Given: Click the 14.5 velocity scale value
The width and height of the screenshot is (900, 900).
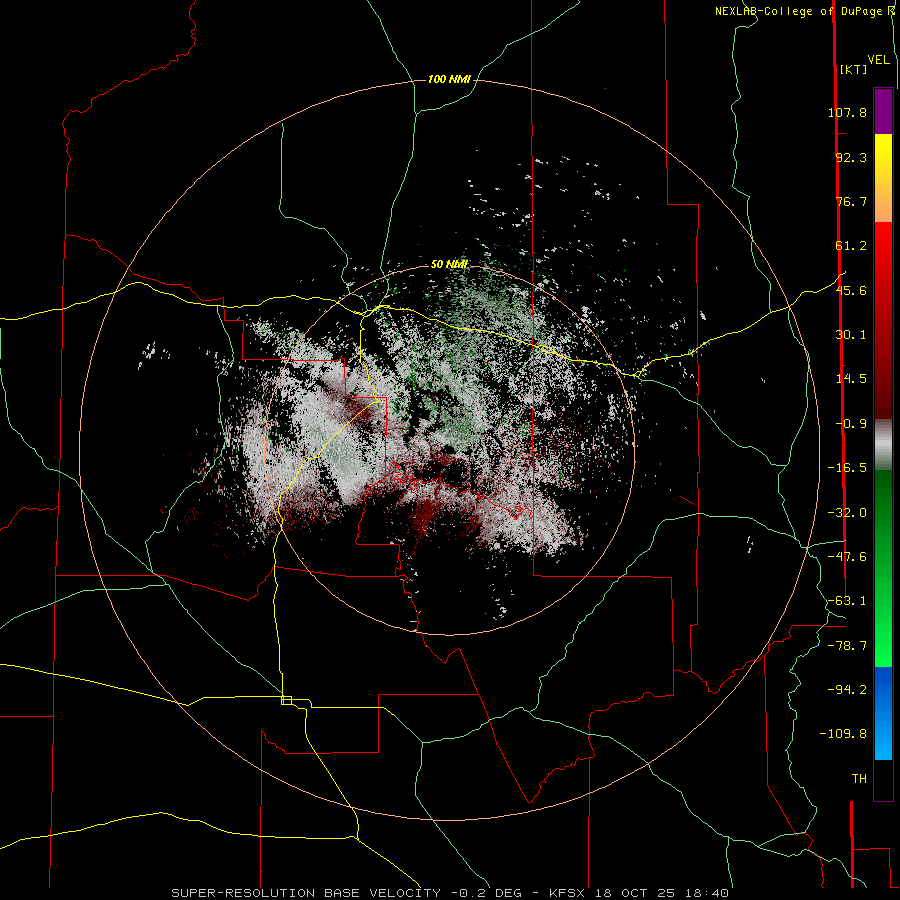Looking at the screenshot, I should [x=851, y=379].
